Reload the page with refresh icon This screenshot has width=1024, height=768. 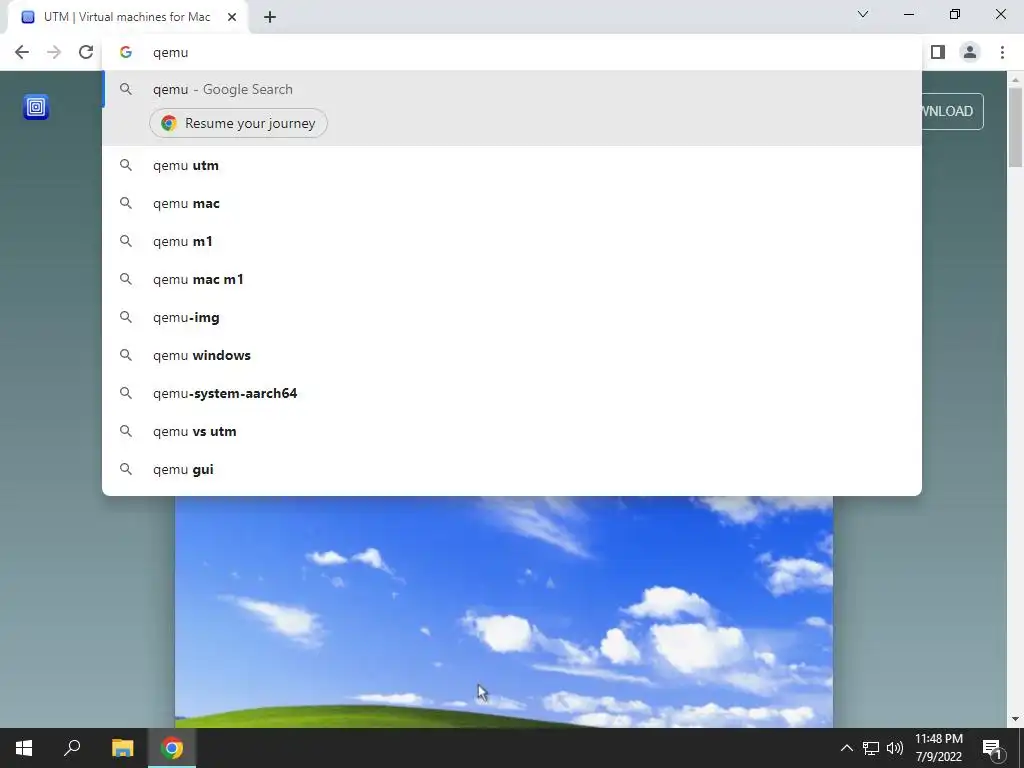[86, 52]
